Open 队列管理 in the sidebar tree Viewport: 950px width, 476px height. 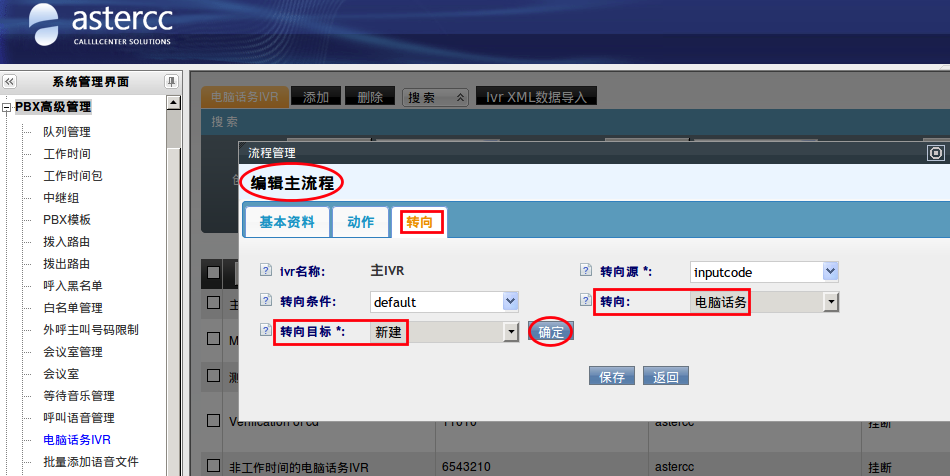click(66, 132)
